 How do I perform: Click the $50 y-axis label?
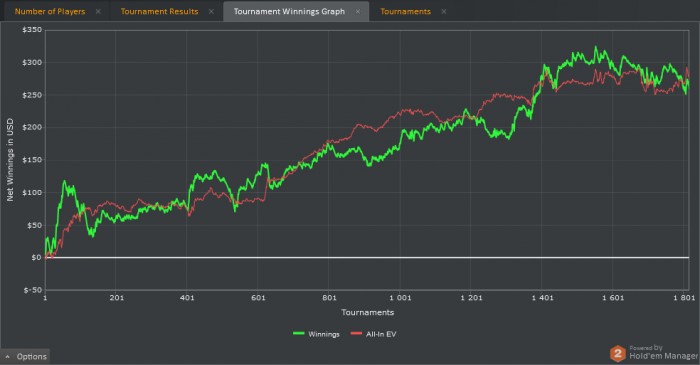(34, 225)
